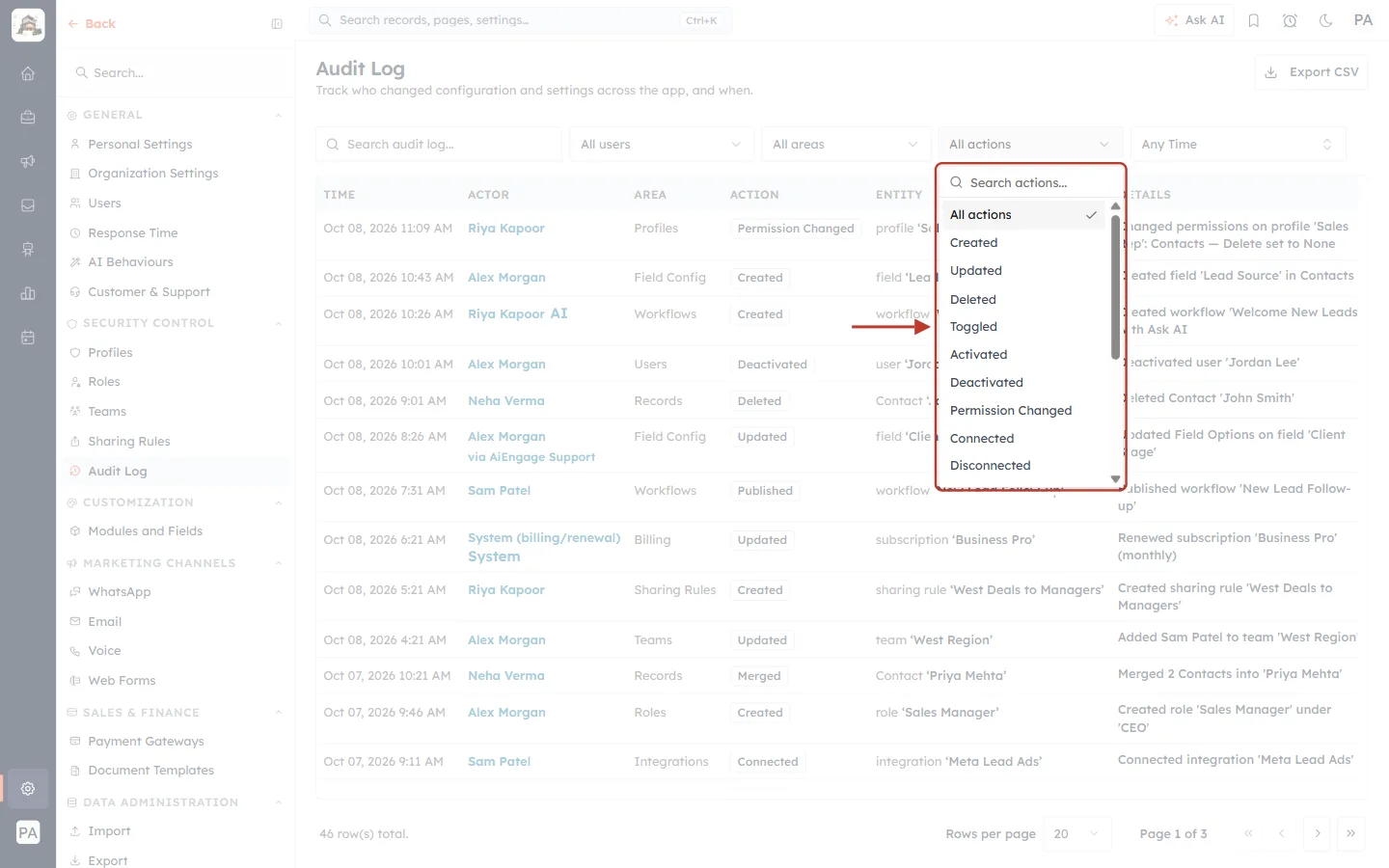Collapse the MARKETING CHANNELS sidebar section
This screenshot has height=868, width=1389.
point(278,563)
